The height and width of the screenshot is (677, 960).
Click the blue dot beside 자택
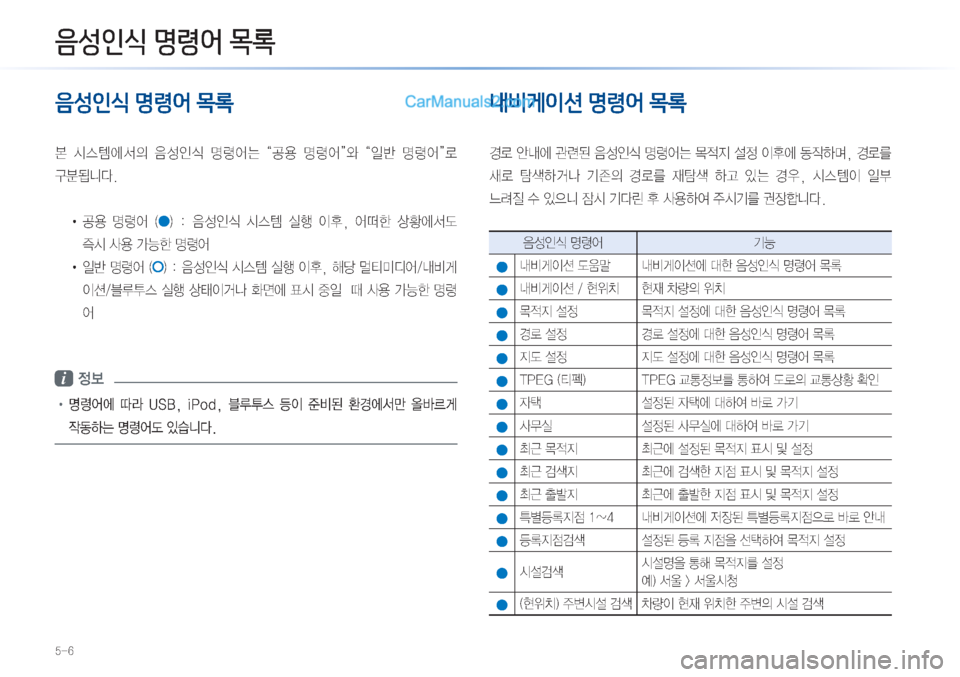tap(502, 404)
